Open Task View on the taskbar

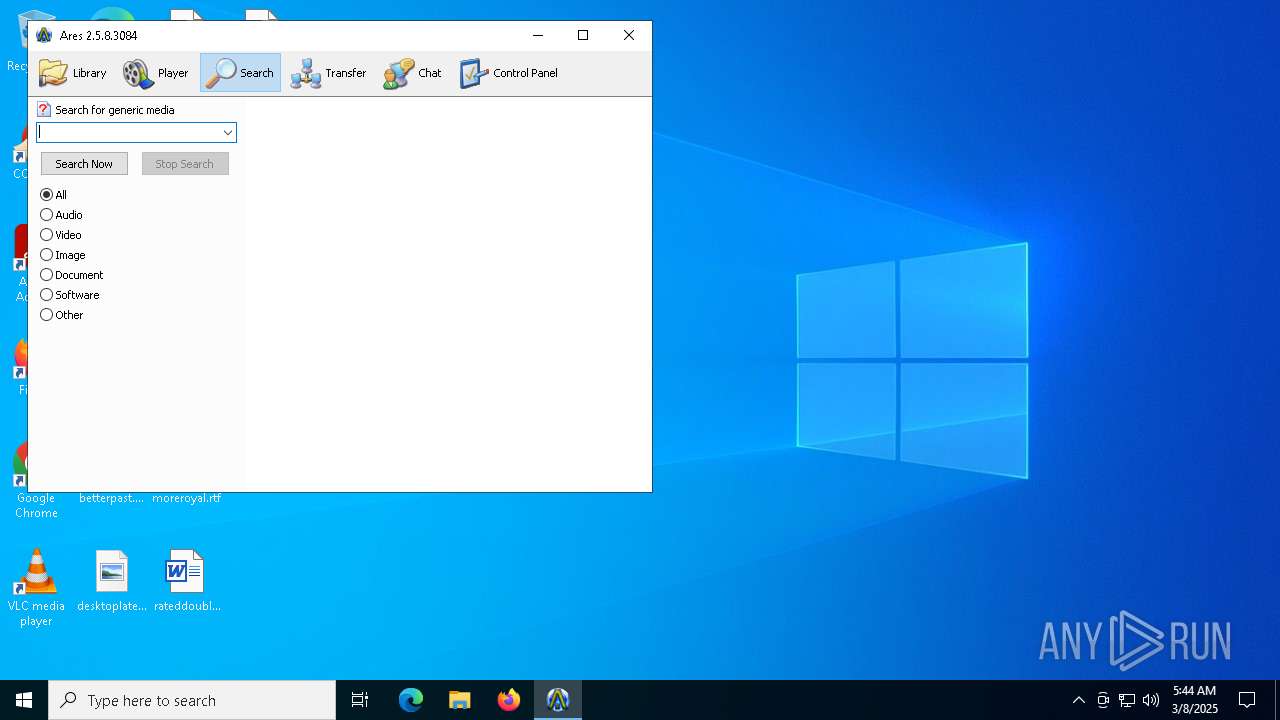(360, 700)
